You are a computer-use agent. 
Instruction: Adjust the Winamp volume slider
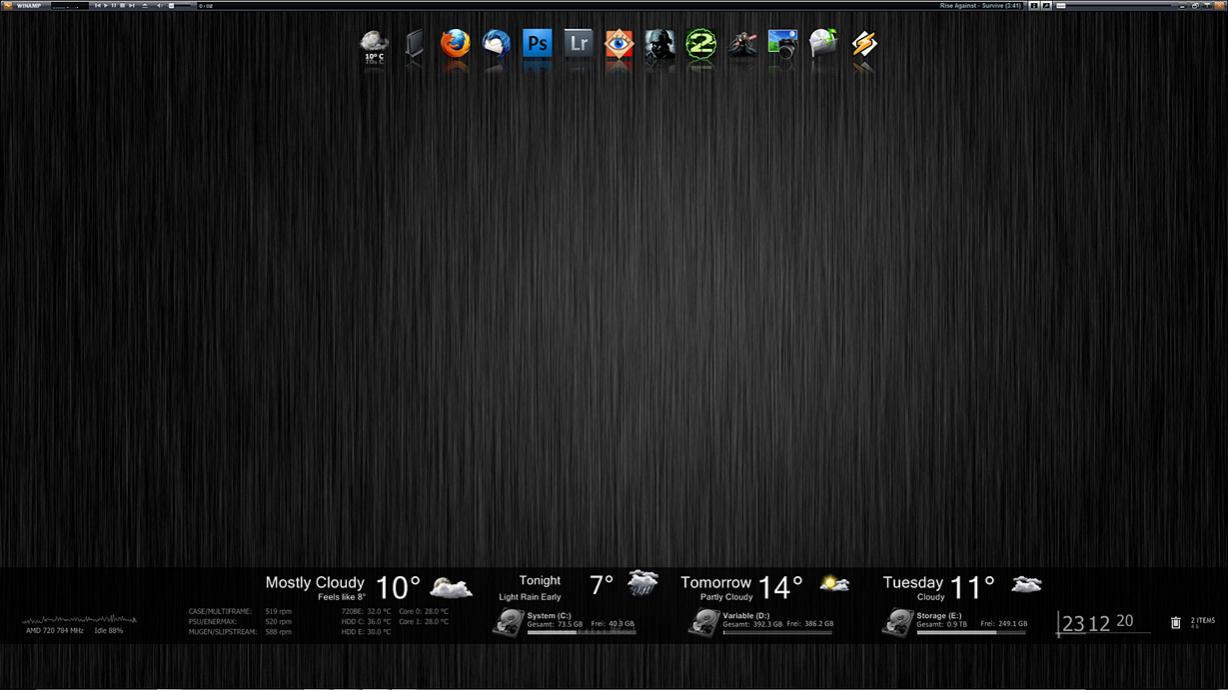point(179,5)
